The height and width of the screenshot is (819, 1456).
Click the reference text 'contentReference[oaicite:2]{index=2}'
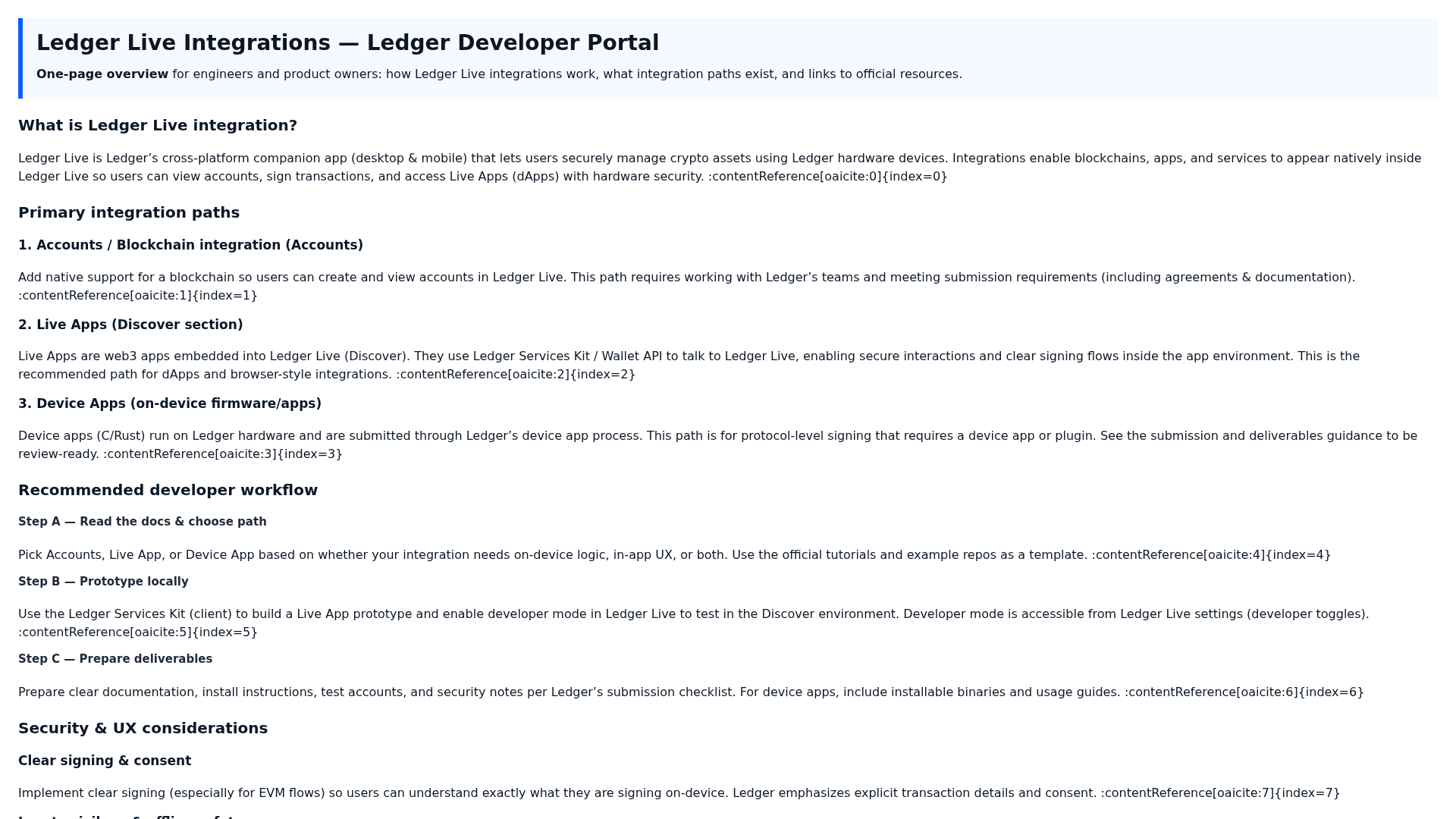(518, 375)
